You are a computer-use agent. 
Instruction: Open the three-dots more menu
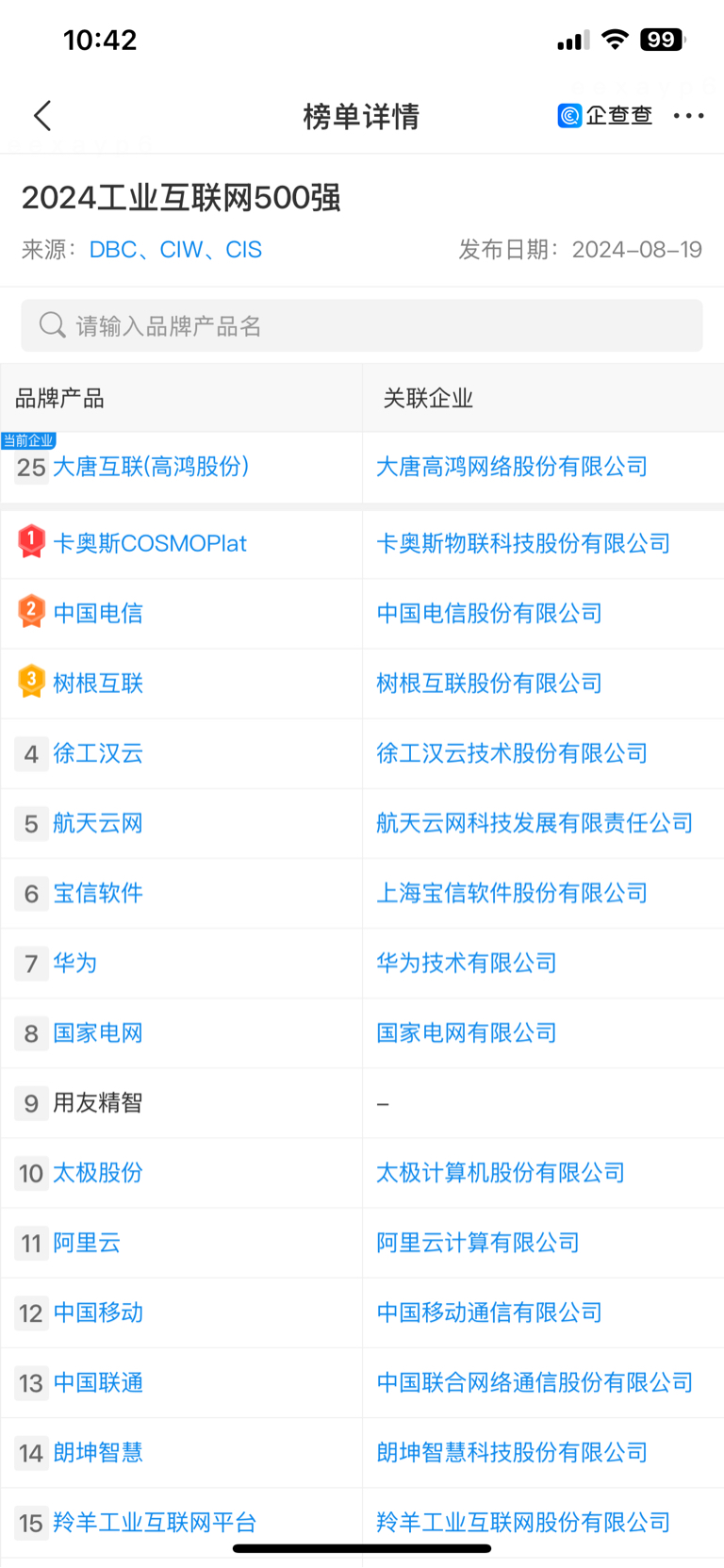tap(688, 116)
